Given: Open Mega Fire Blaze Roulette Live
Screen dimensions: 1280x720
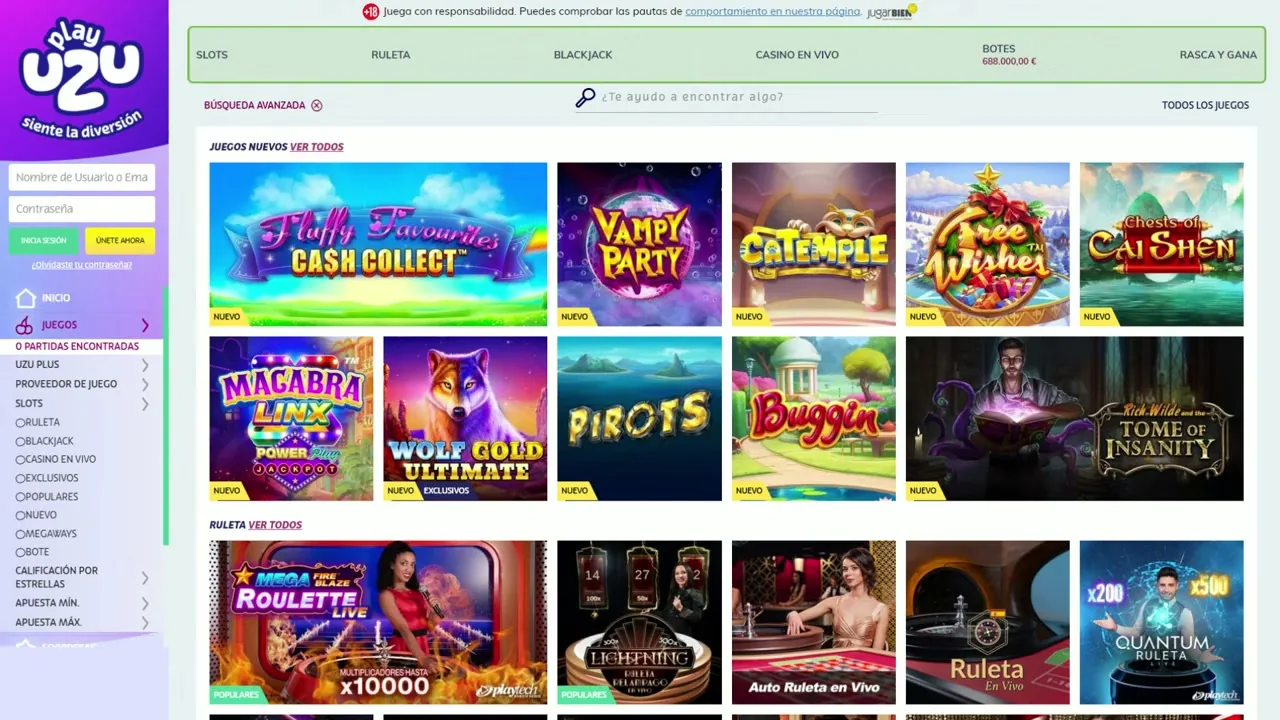Looking at the screenshot, I should [378, 622].
